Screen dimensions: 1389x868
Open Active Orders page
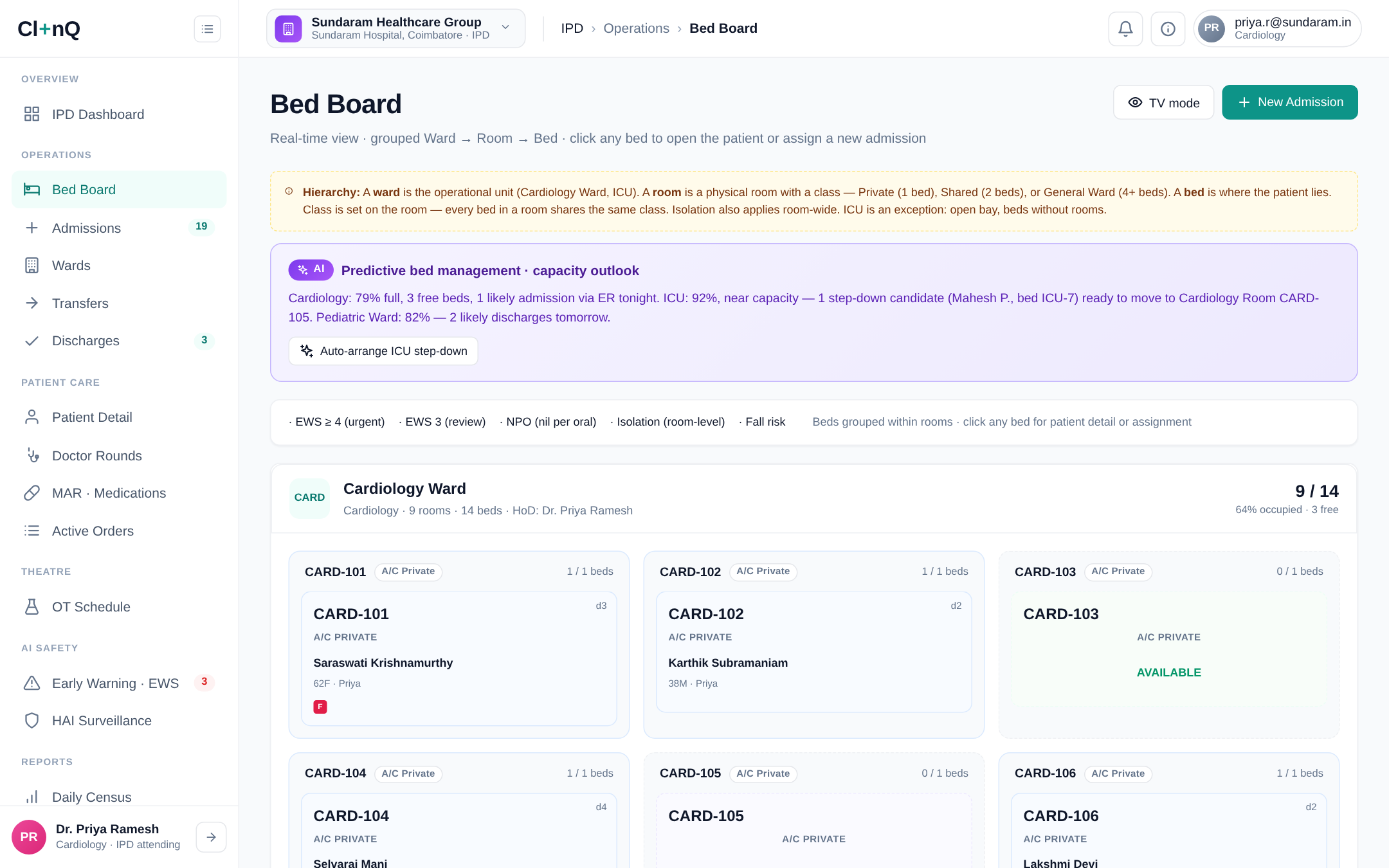119,530
